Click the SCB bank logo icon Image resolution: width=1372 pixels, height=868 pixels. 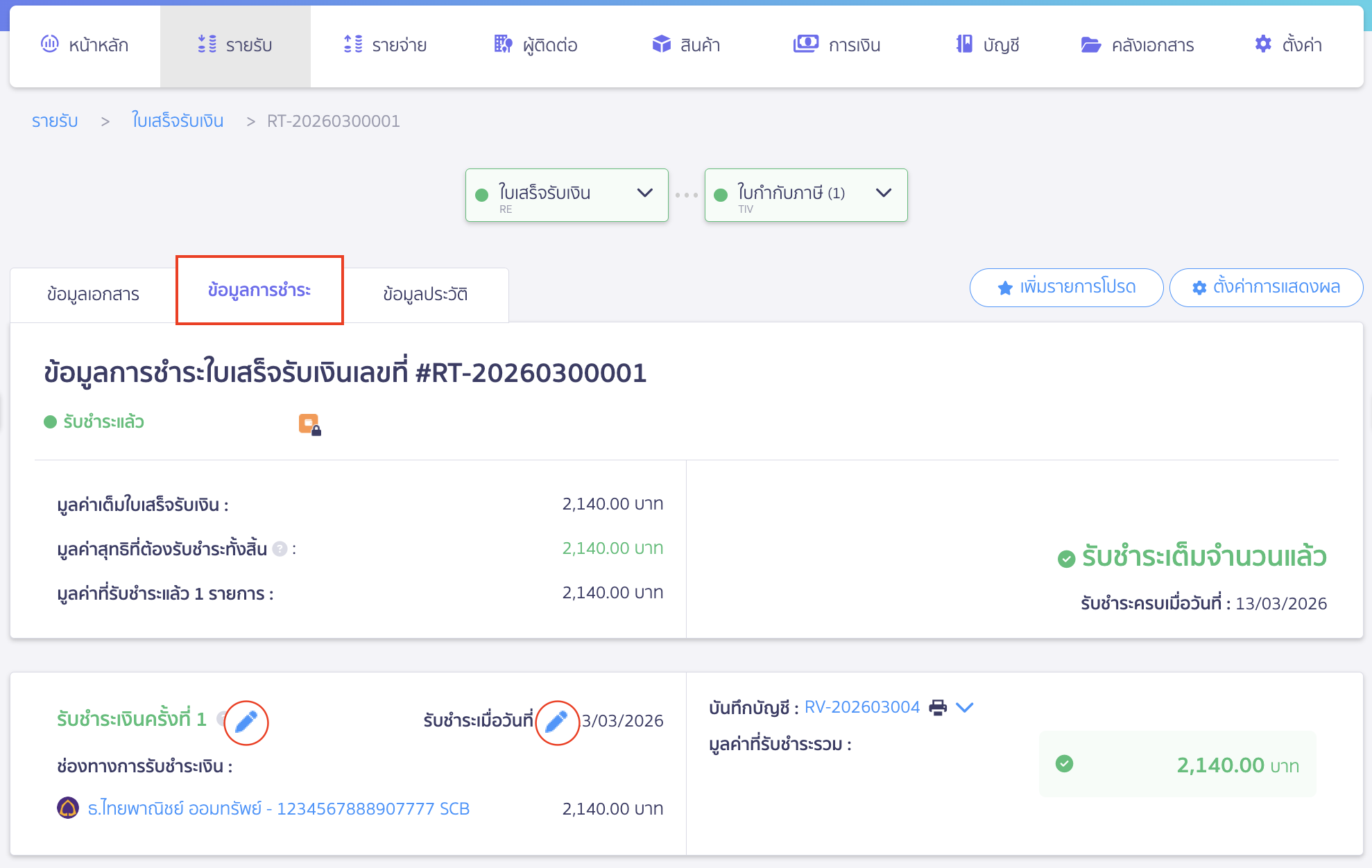tap(68, 808)
